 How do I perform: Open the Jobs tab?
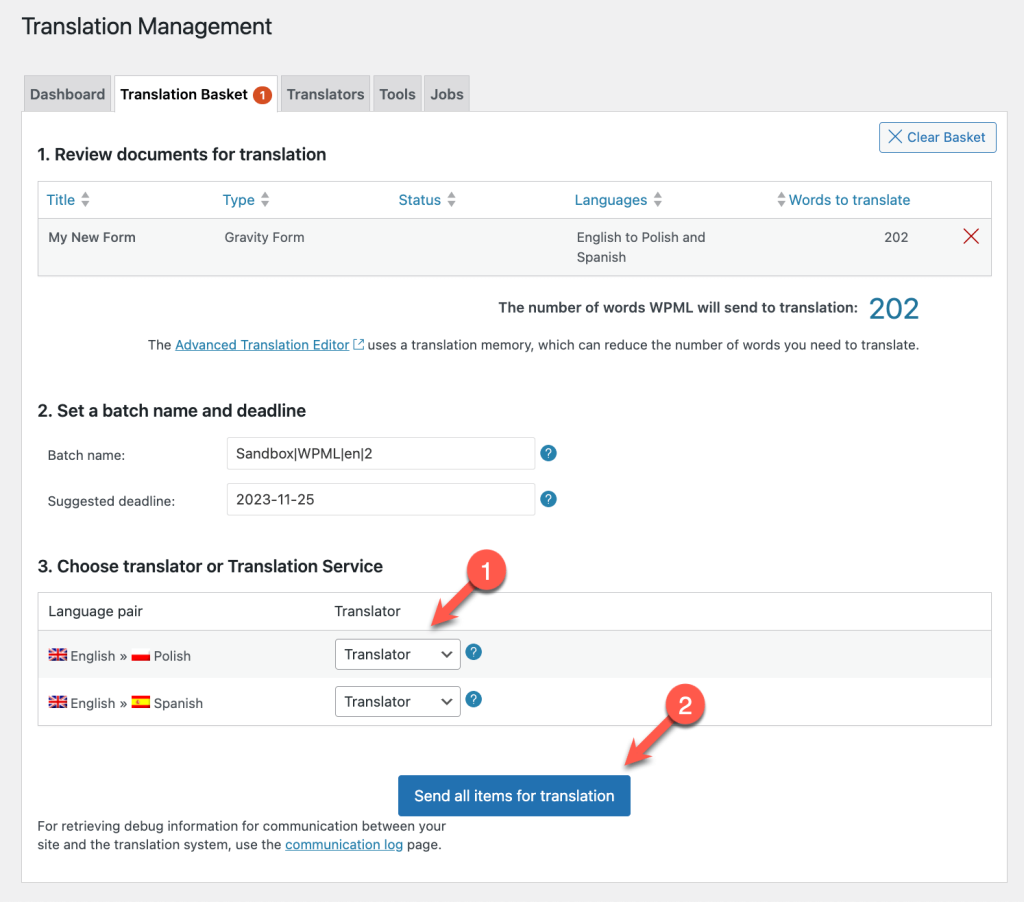click(x=446, y=93)
